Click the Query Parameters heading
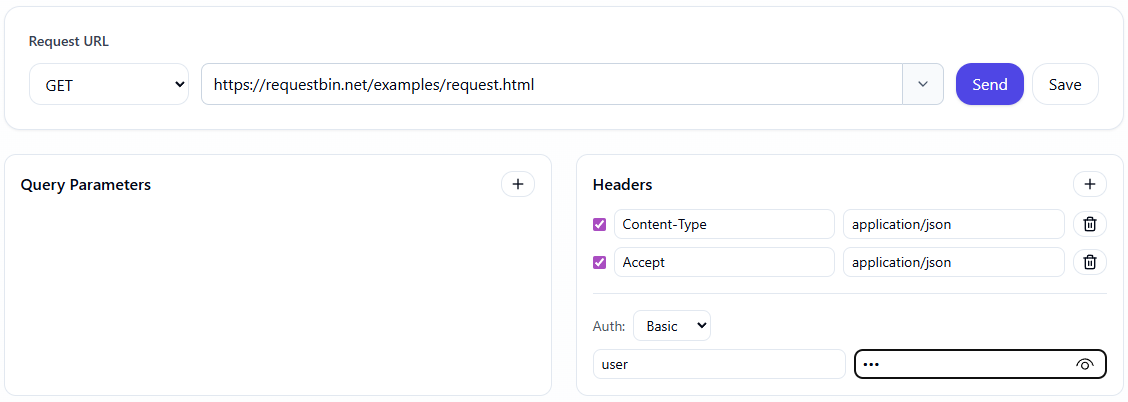This screenshot has width=1128, height=402. point(86,185)
